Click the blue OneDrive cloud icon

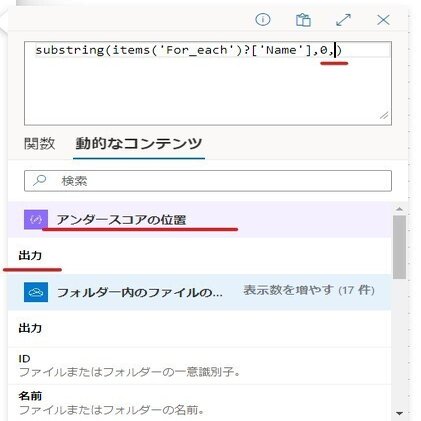coord(36,292)
